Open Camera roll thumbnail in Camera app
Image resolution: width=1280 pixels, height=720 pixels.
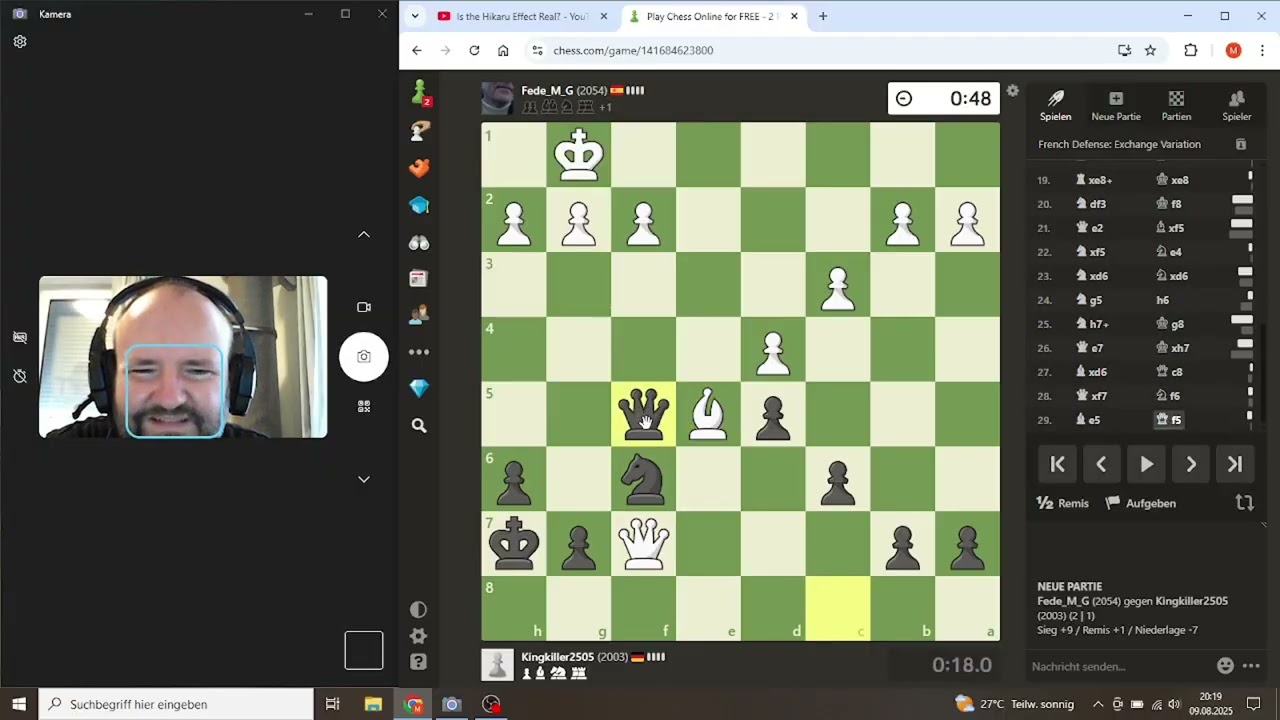(364, 650)
